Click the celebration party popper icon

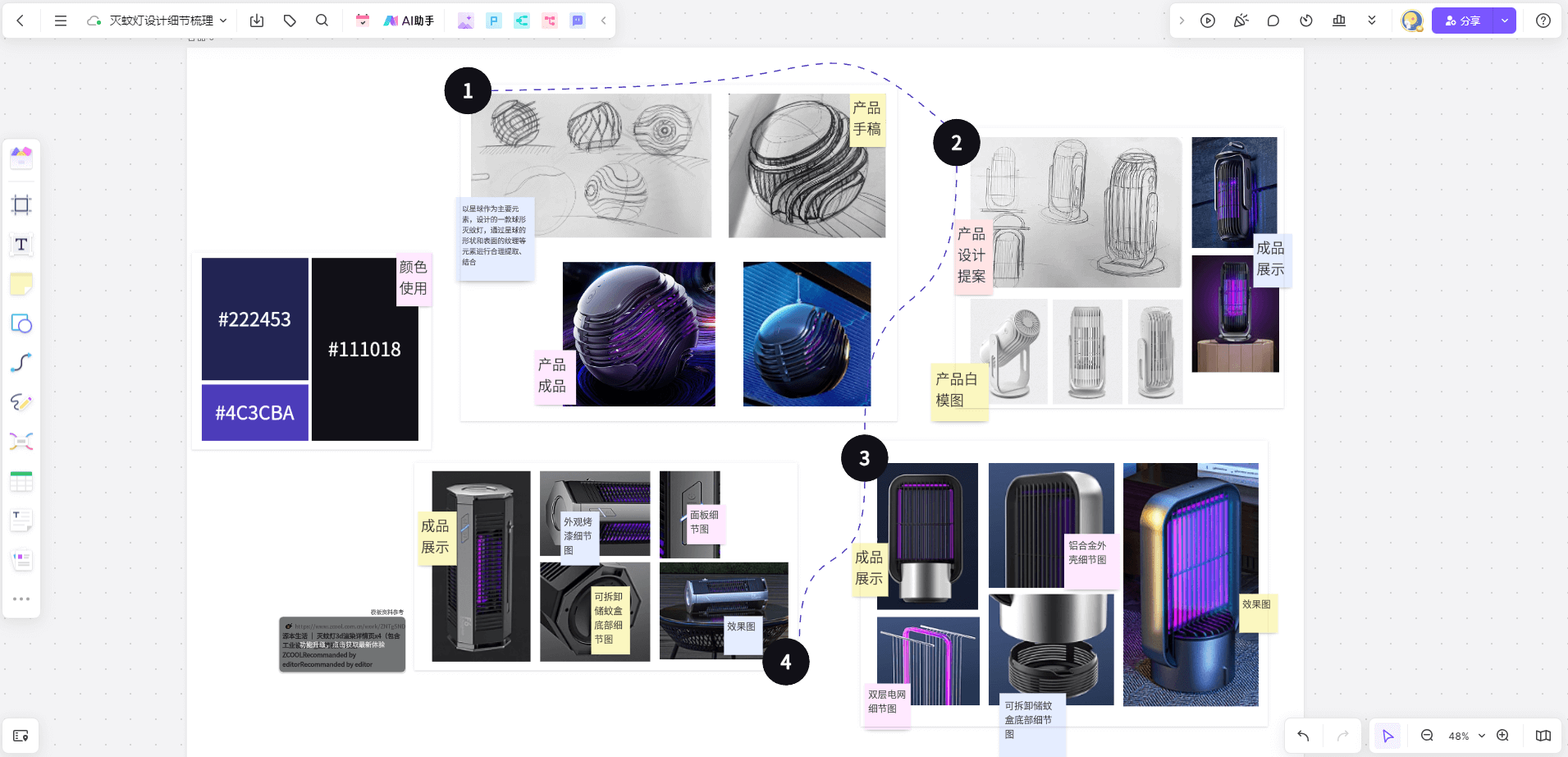[x=1241, y=21]
